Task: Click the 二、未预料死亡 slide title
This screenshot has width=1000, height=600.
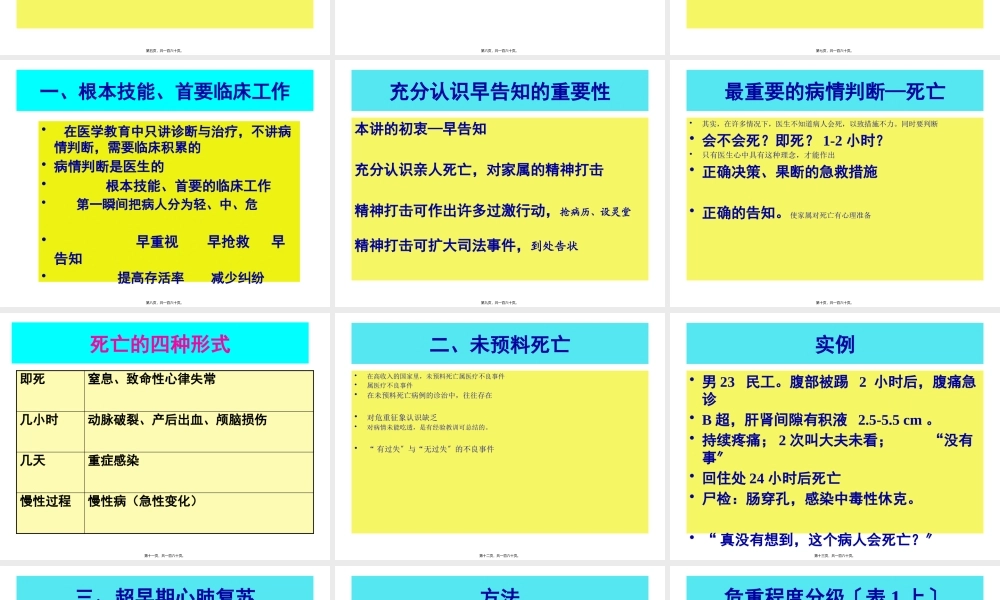Action: coord(499,345)
